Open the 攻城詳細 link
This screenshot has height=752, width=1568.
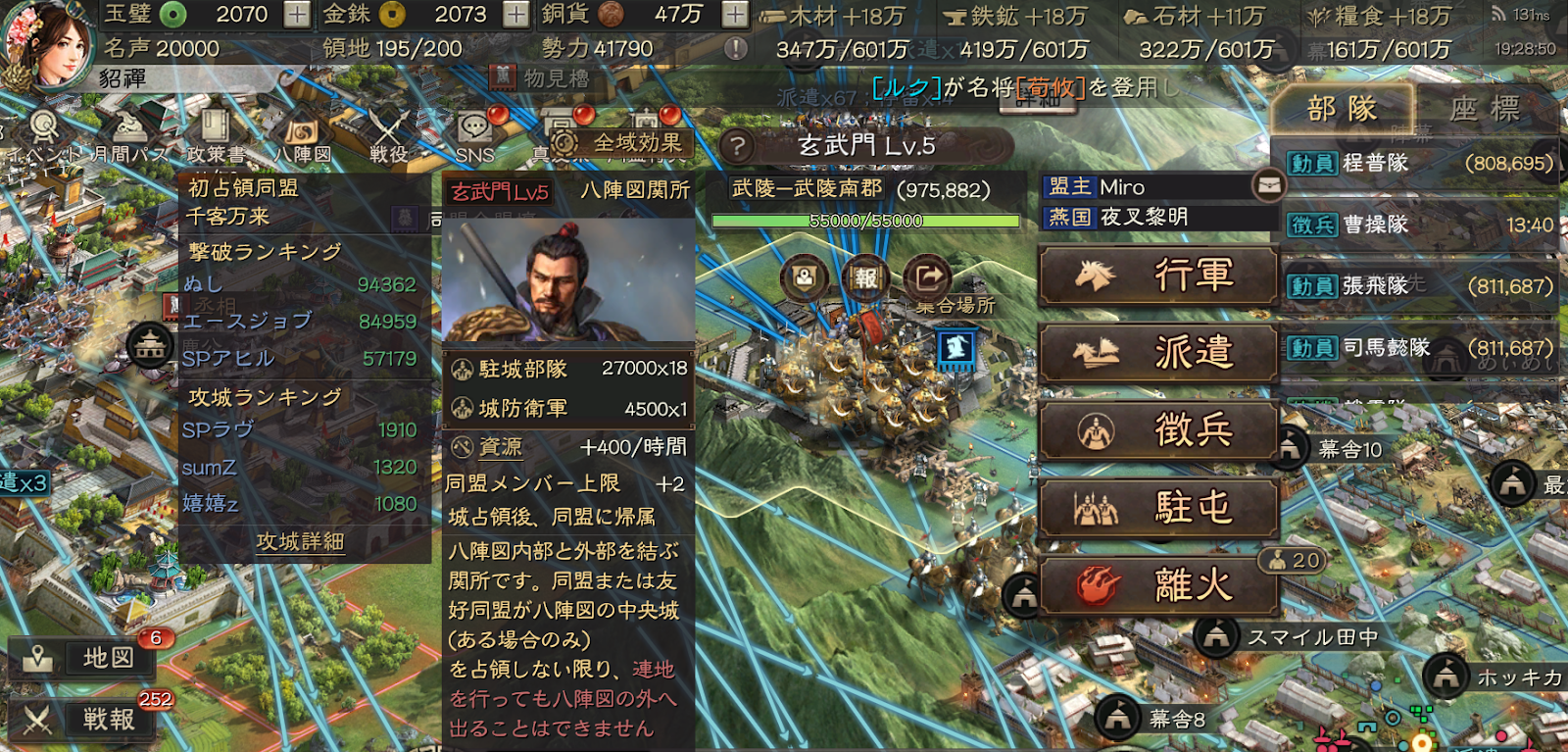(x=300, y=542)
